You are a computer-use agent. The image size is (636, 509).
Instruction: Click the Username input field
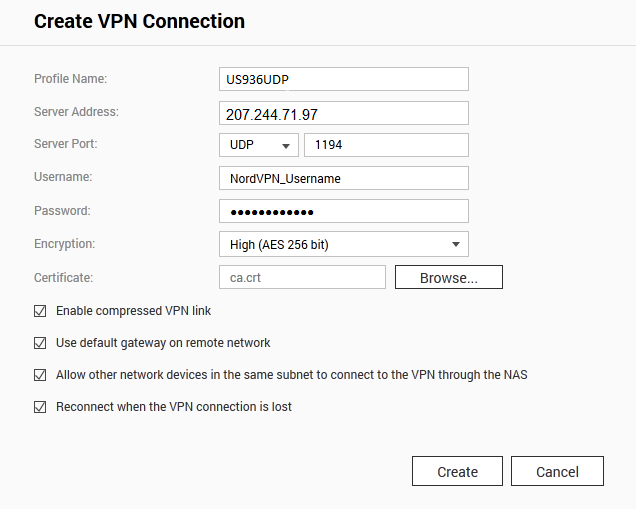pos(343,178)
